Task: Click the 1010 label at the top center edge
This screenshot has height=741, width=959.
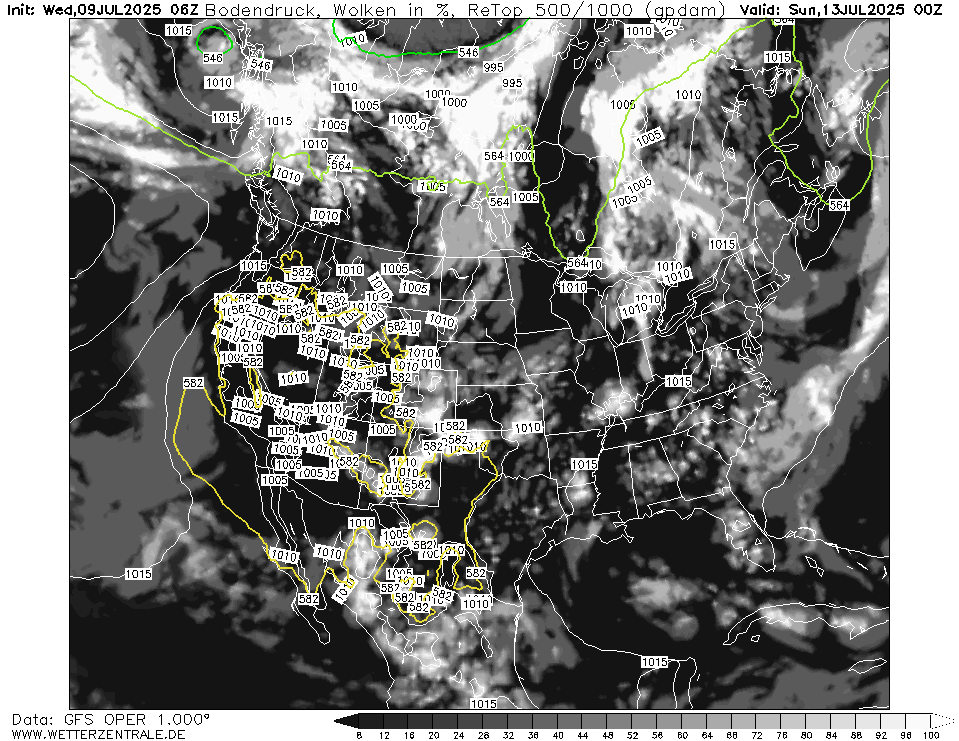Action: 639,31
